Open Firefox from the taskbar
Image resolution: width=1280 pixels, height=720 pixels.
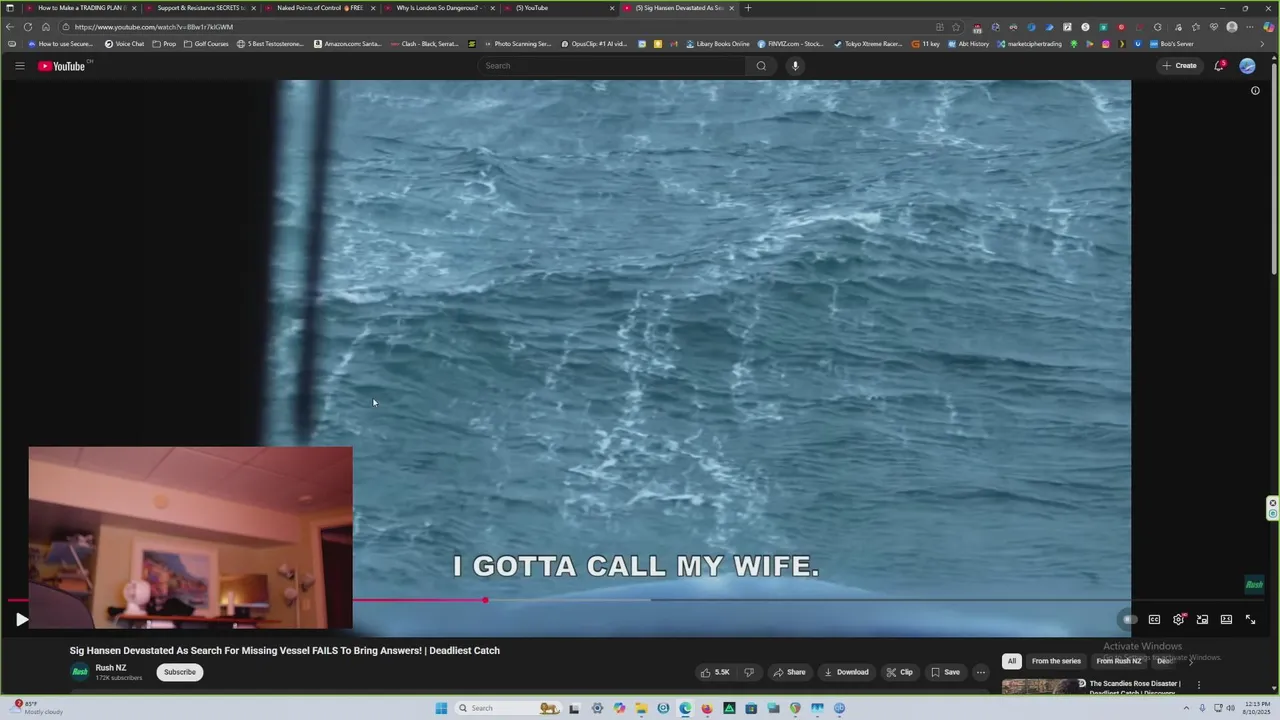(x=707, y=708)
